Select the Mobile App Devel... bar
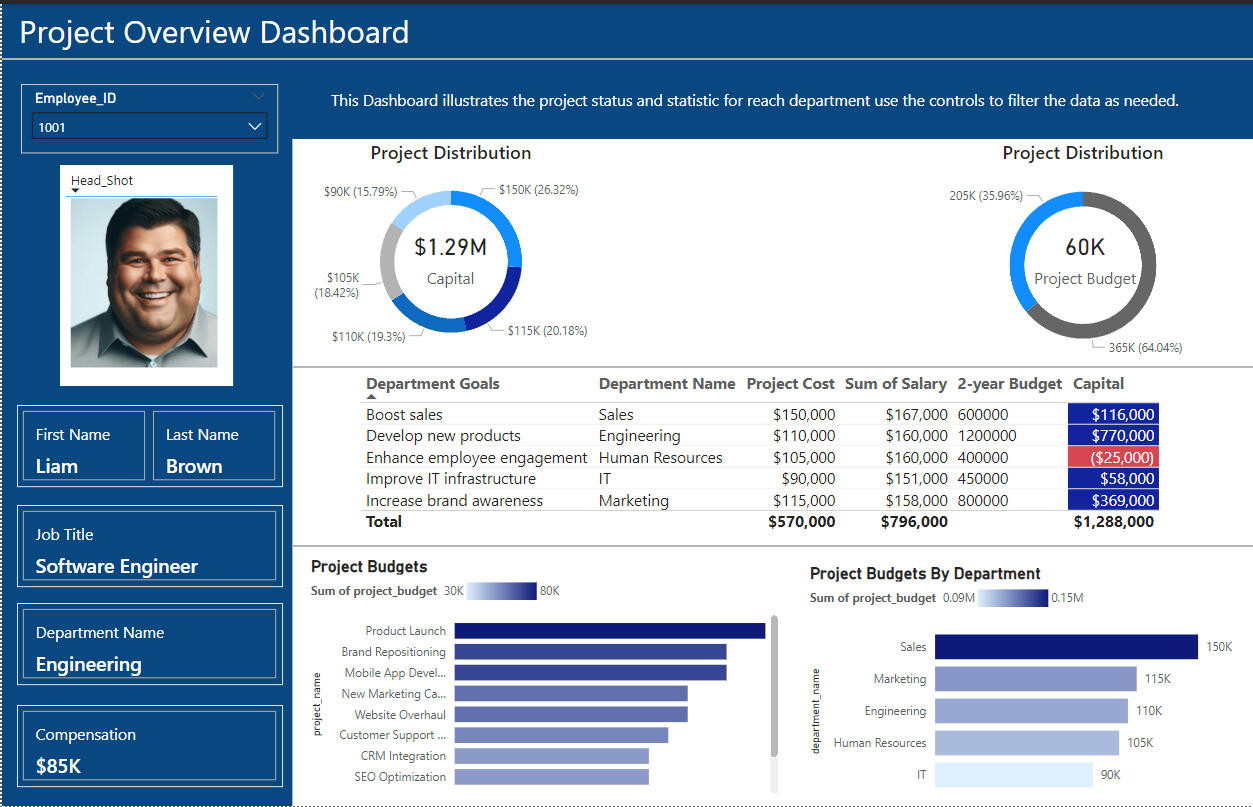 tap(590, 673)
